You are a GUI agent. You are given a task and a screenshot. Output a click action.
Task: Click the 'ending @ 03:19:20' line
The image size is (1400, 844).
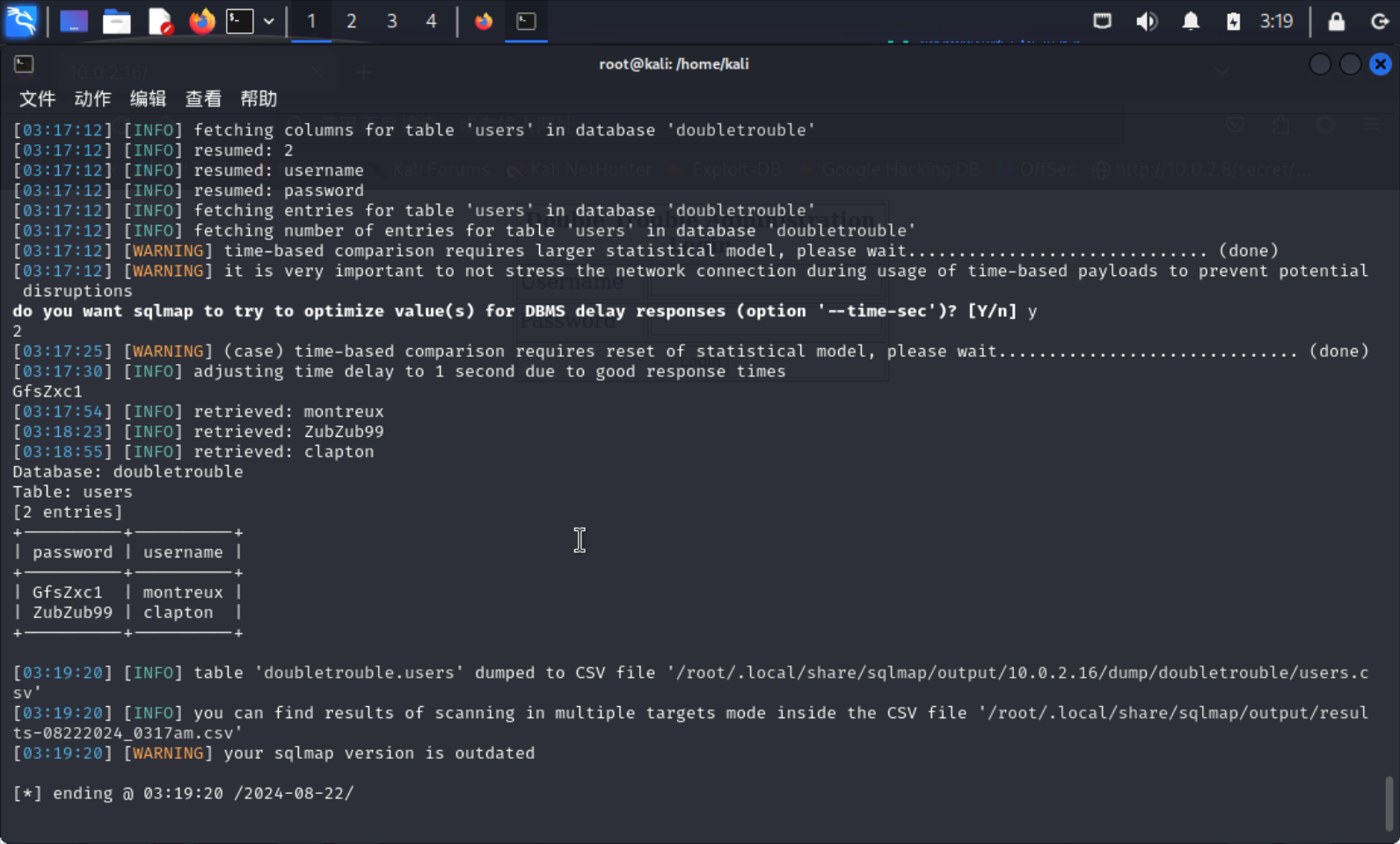click(183, 794)
